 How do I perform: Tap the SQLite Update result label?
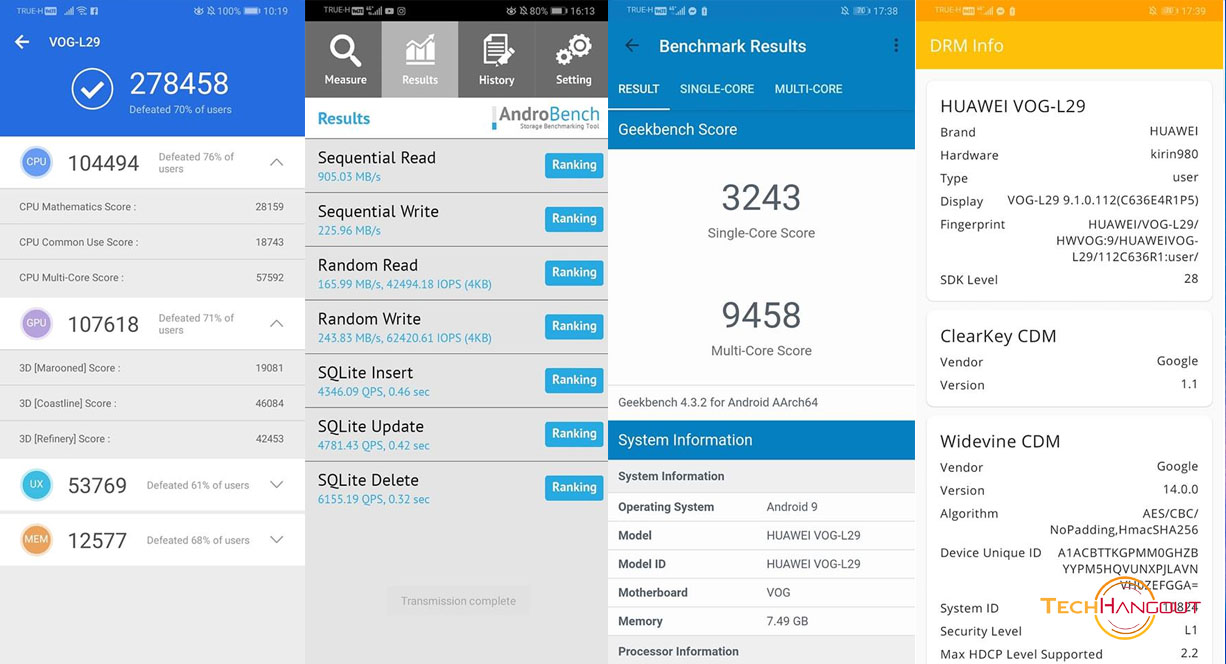click(x=370, y=427)
